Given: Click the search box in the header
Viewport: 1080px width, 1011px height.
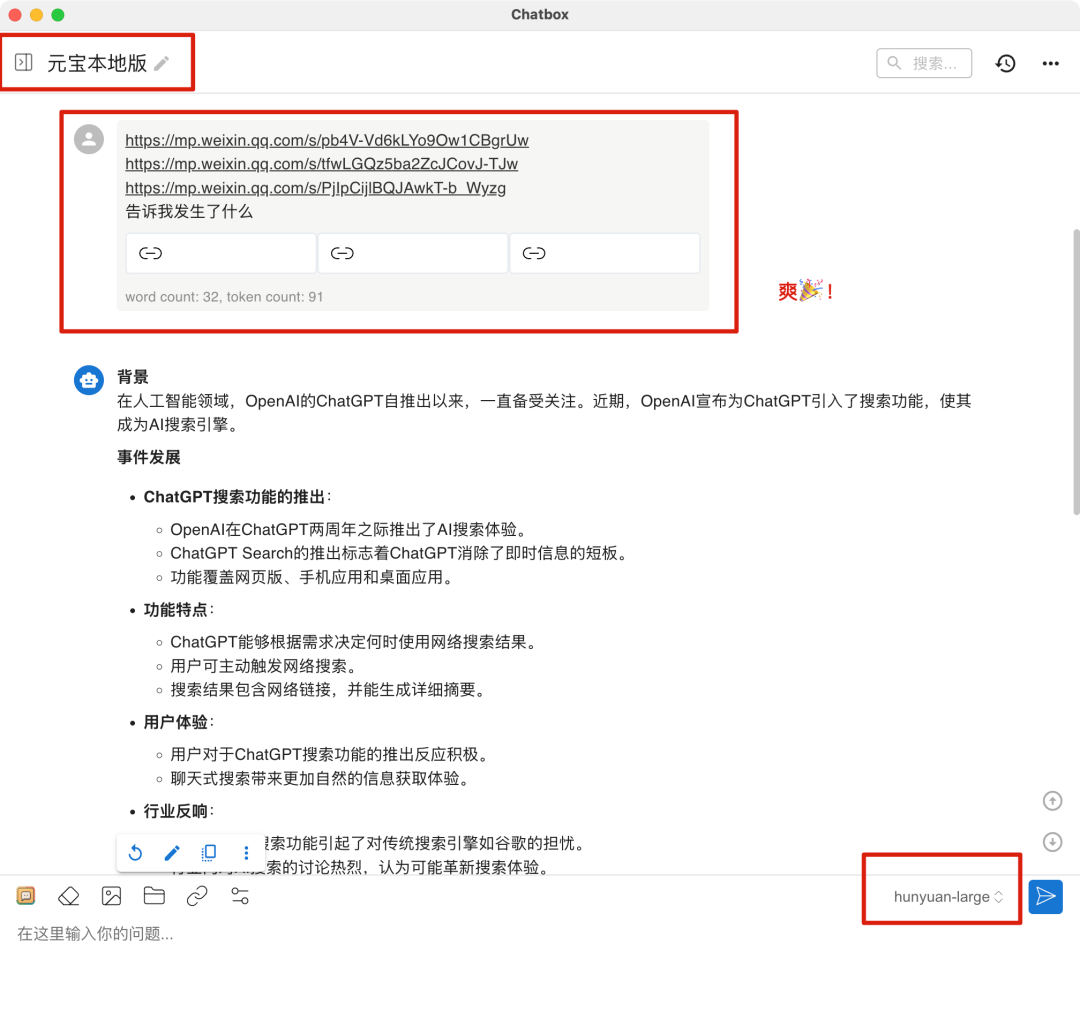Looking at the screenshot, I should tap(924, 63).
